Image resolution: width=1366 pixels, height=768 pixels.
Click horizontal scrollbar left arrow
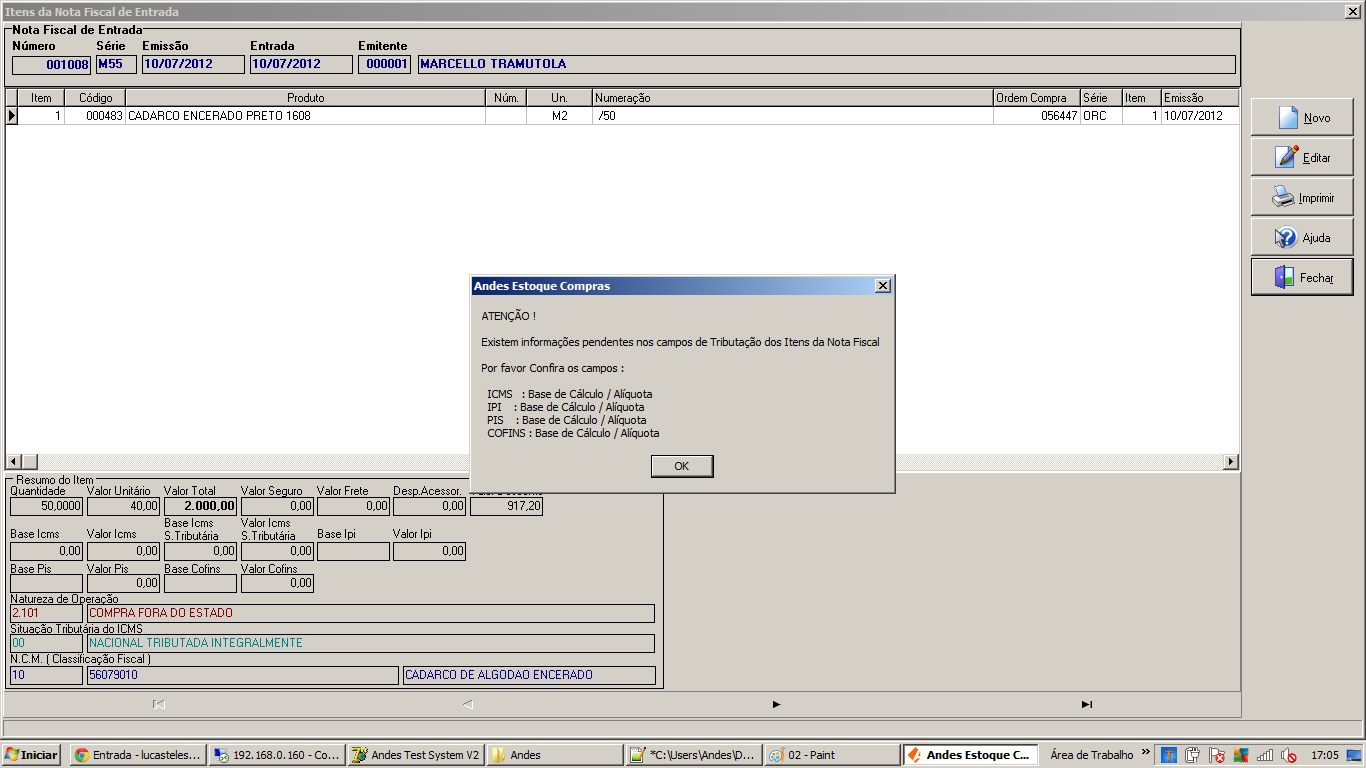(14, 462)
